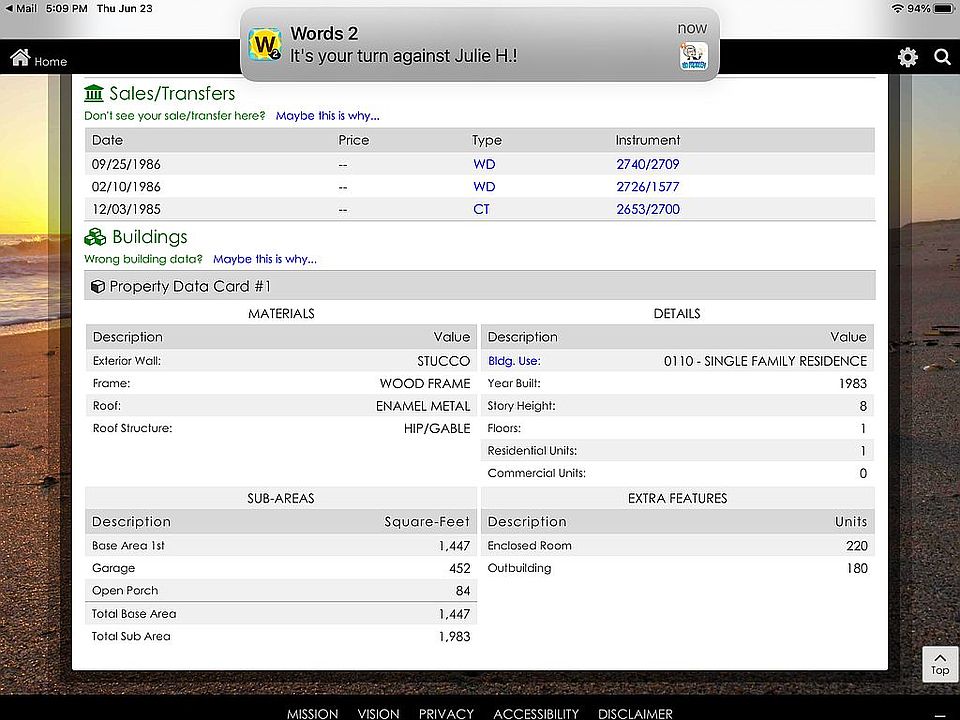Click the Open Porch value 84
The width and height of the screenshot is (960, 720).
463,591
